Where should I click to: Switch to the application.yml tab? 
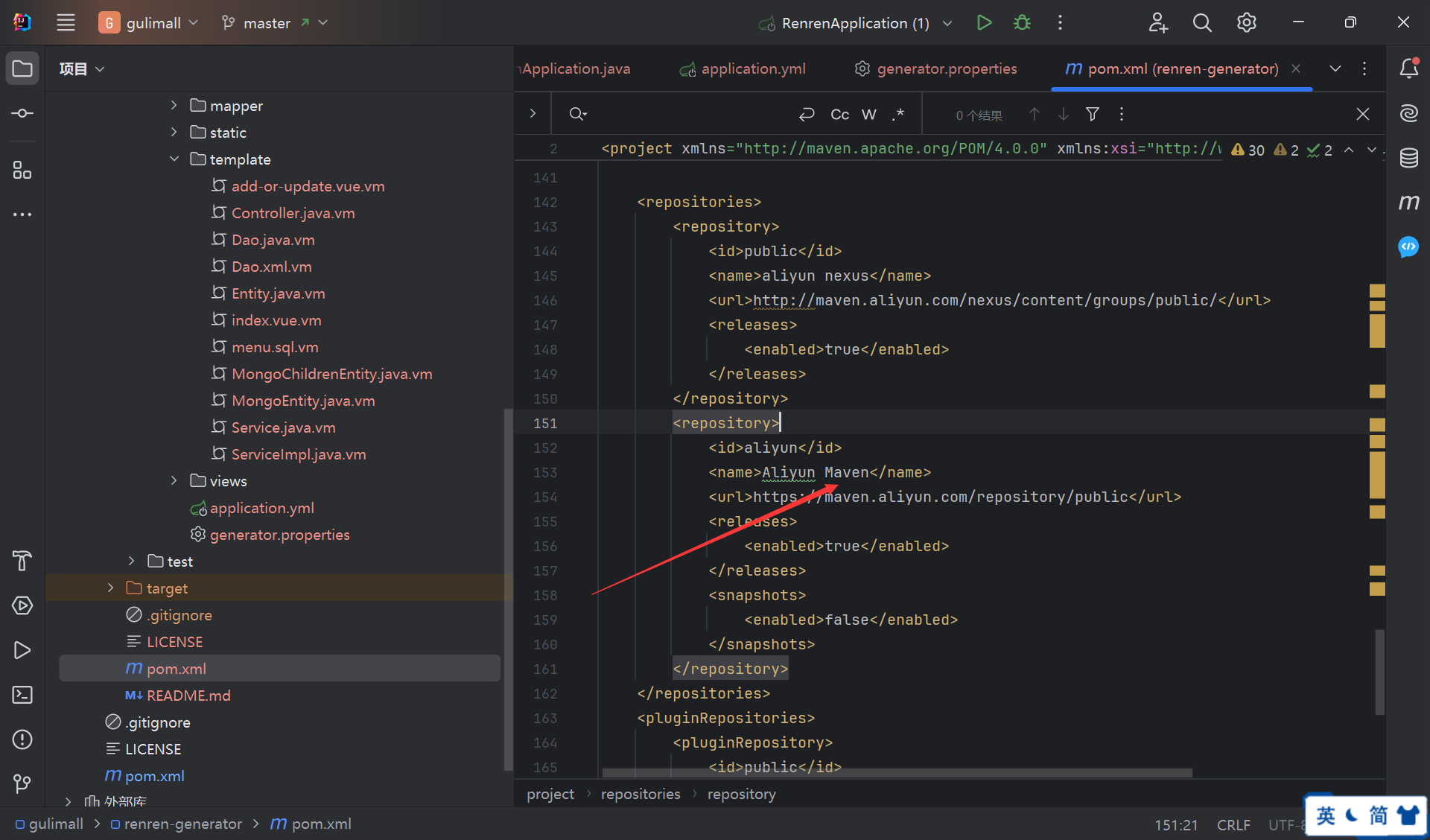click(752, 69)
